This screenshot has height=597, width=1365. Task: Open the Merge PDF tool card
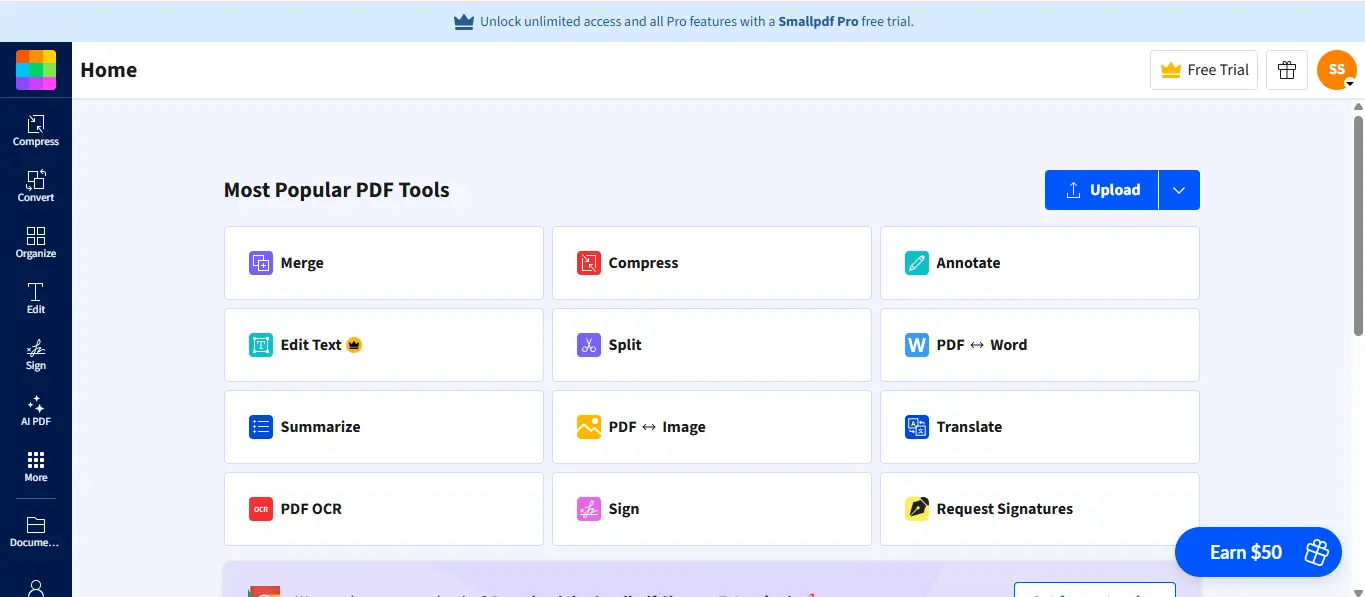[384, 263]
